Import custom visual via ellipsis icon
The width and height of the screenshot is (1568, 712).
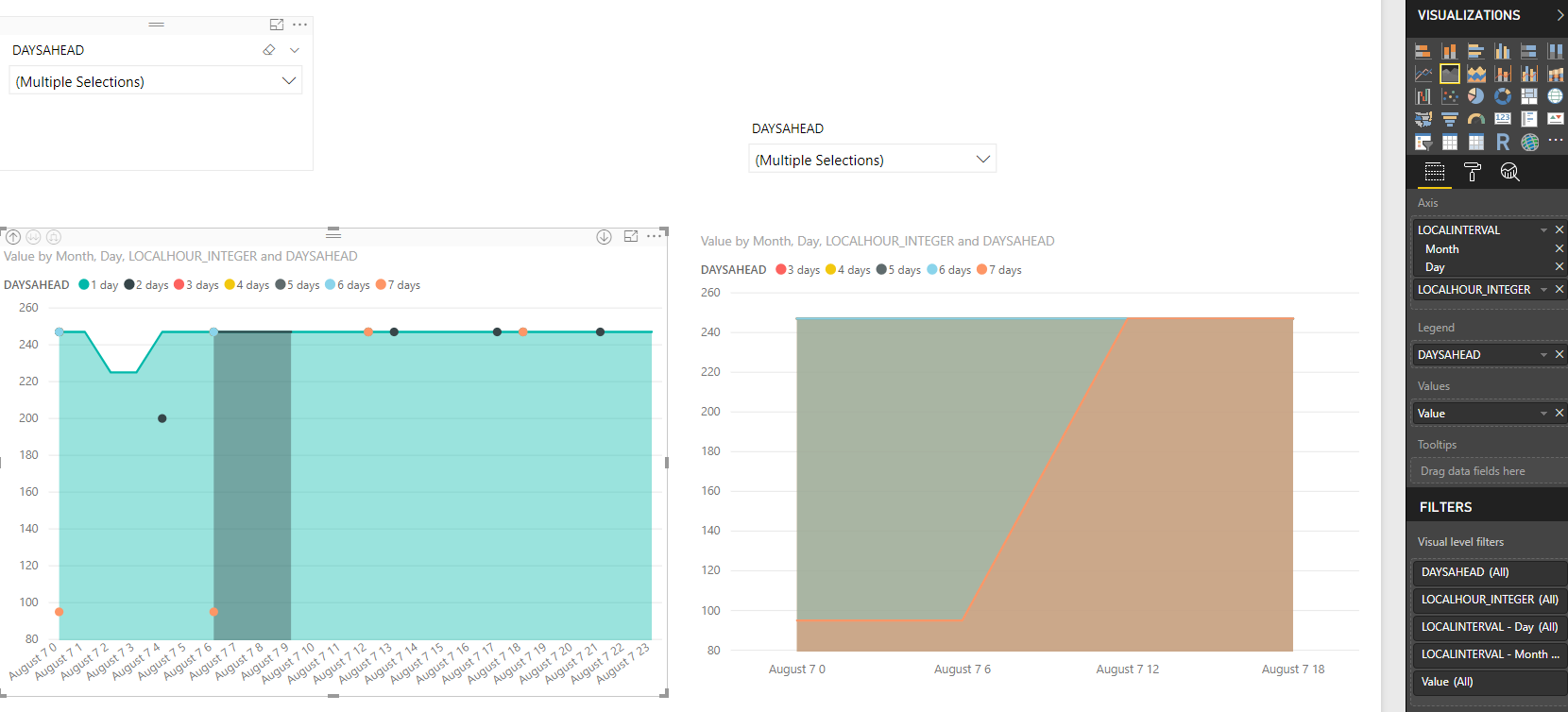[x=1555, y=141]
